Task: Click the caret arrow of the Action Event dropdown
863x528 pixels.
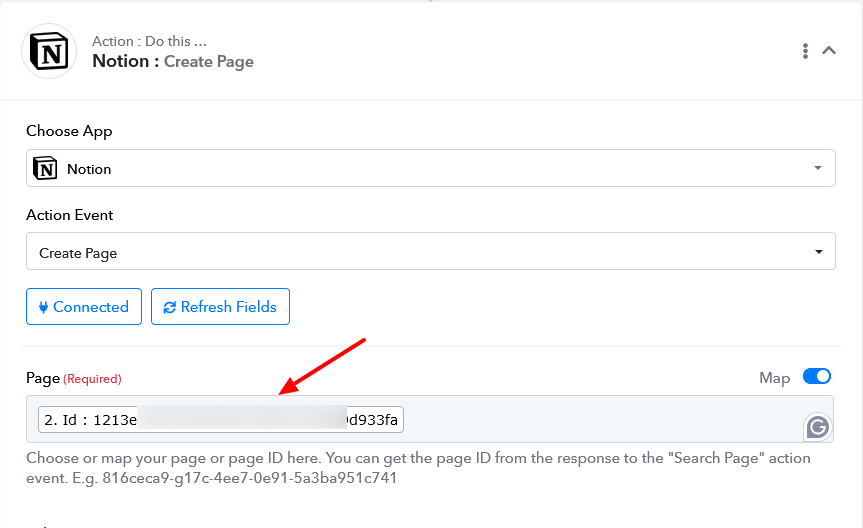Action: click(819, 252)
